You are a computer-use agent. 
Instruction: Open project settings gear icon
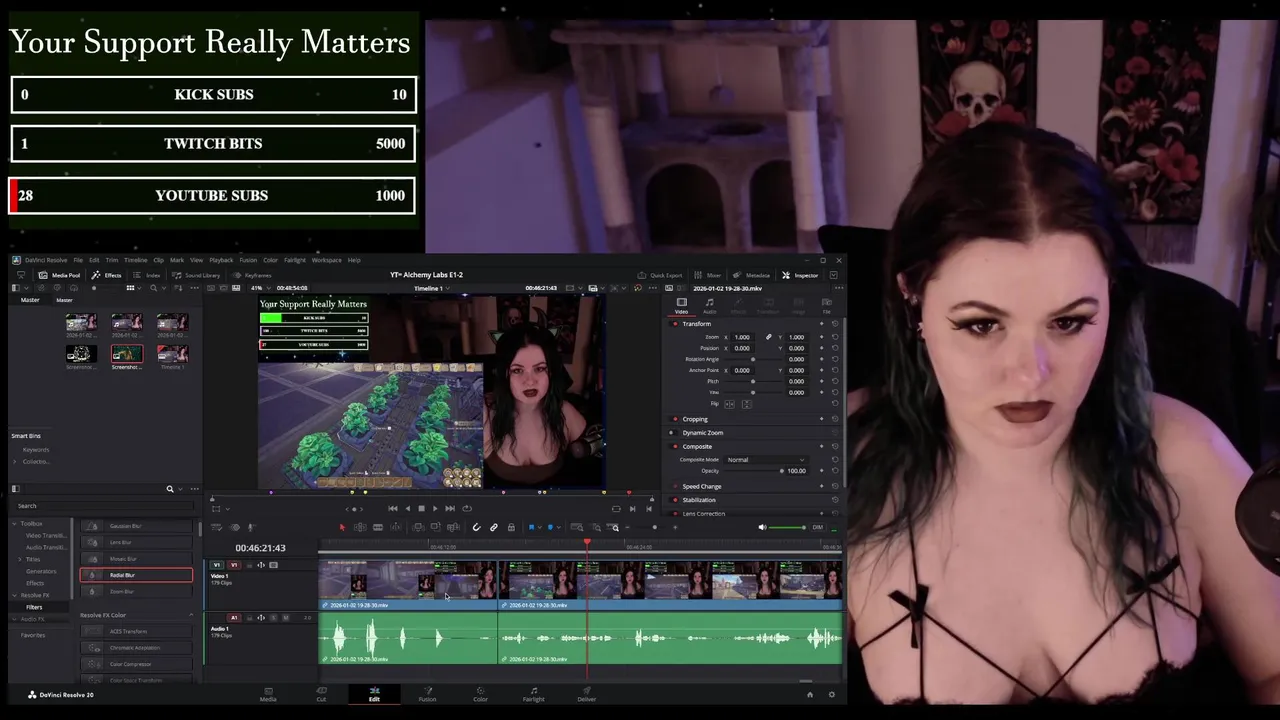click(x=831, y=694)
